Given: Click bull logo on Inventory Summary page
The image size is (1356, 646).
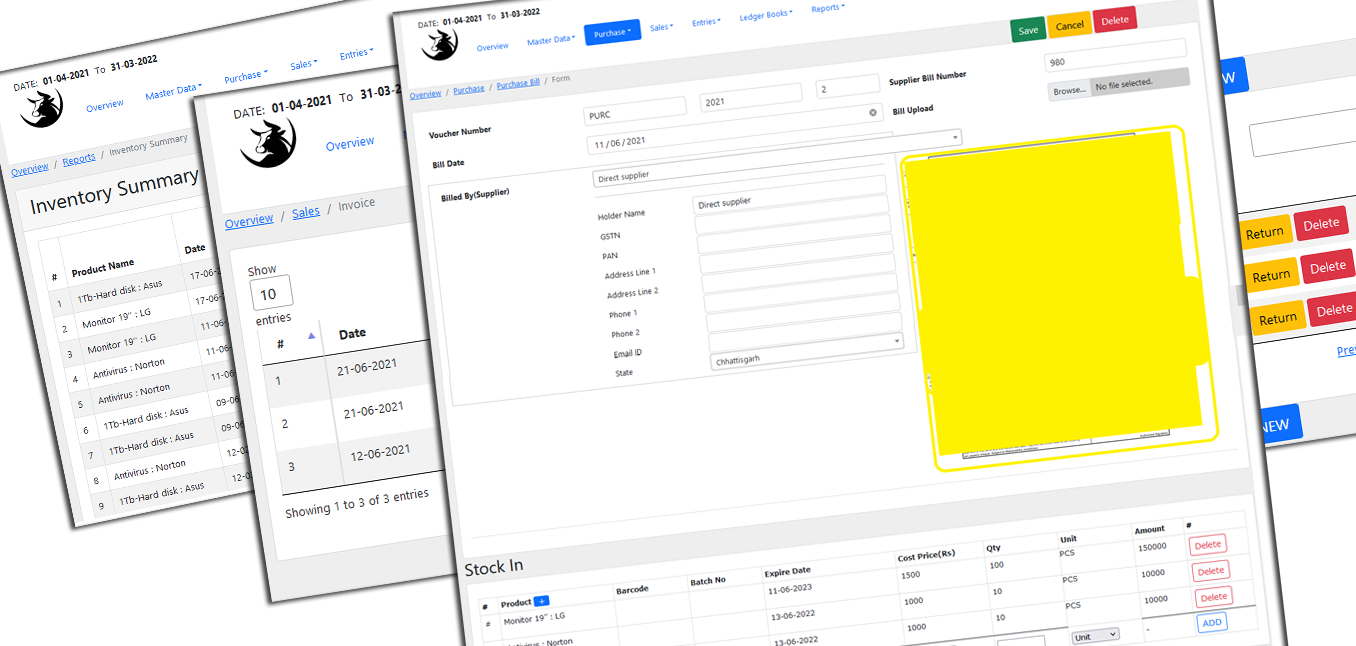Looking at the screenshot, I should point(42,107).
